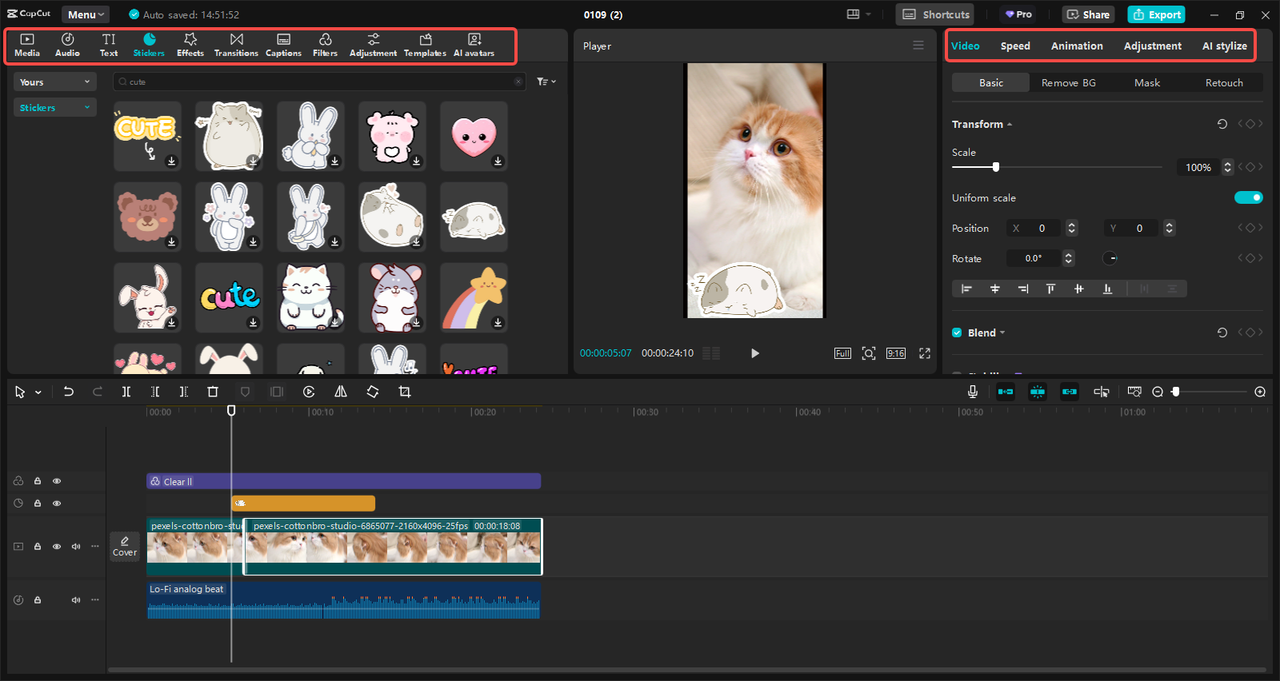Click the 9:16 ratio button in Player
This screenshot has height=681, width=1280.
[896, 353]
